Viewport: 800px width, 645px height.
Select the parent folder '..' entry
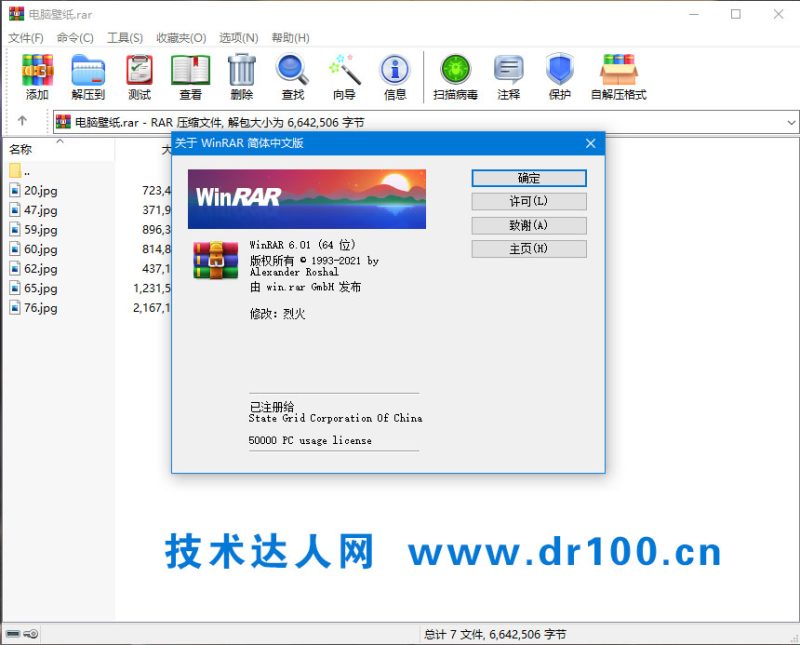point(19,171)
